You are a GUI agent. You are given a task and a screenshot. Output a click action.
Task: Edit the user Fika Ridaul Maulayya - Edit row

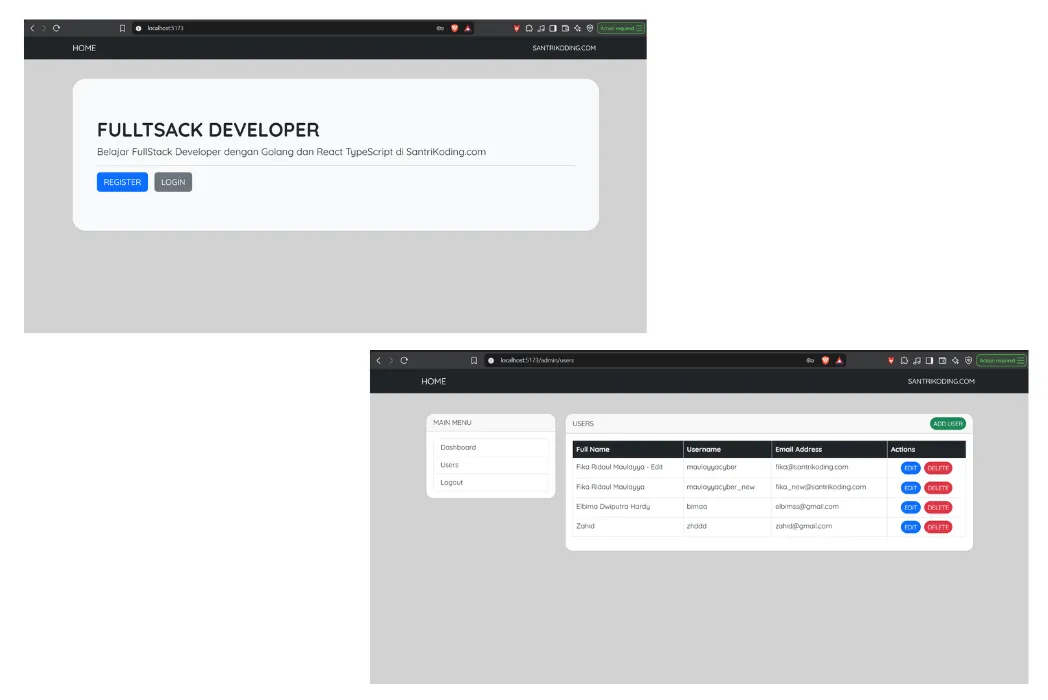pos(910,468)
